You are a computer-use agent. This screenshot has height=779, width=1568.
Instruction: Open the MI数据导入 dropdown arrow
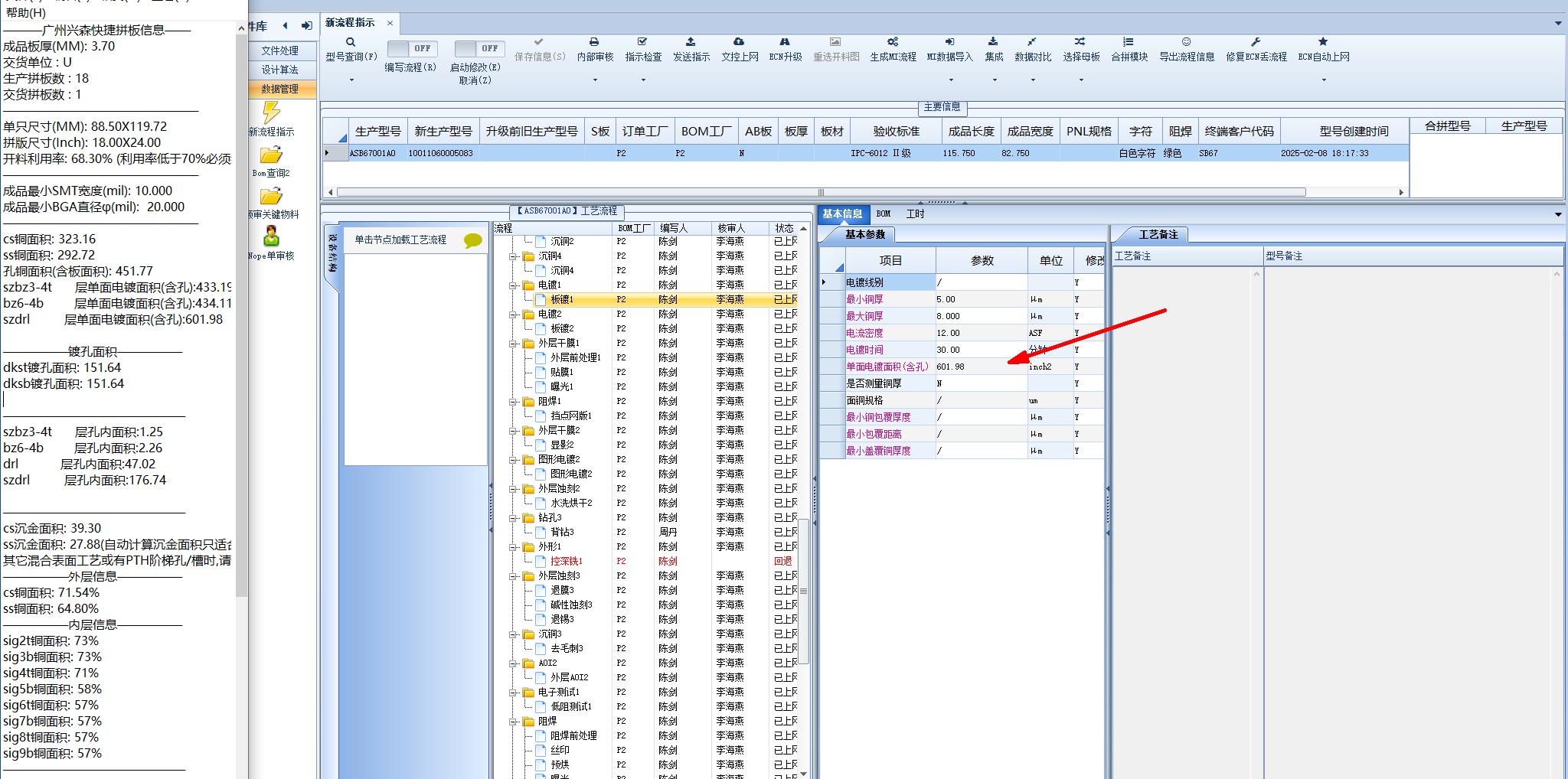(950, 80)
